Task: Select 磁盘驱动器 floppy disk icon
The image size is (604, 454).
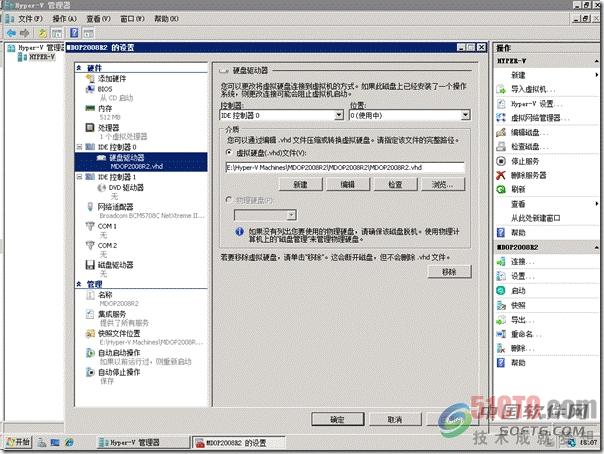Action: coord(90,265)
